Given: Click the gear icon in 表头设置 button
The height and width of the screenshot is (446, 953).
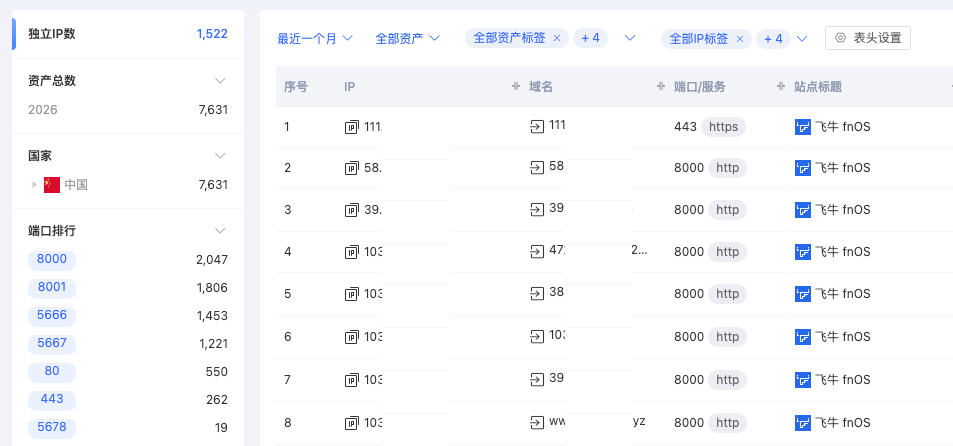Looking at the screenshot, I should (840, 38).
